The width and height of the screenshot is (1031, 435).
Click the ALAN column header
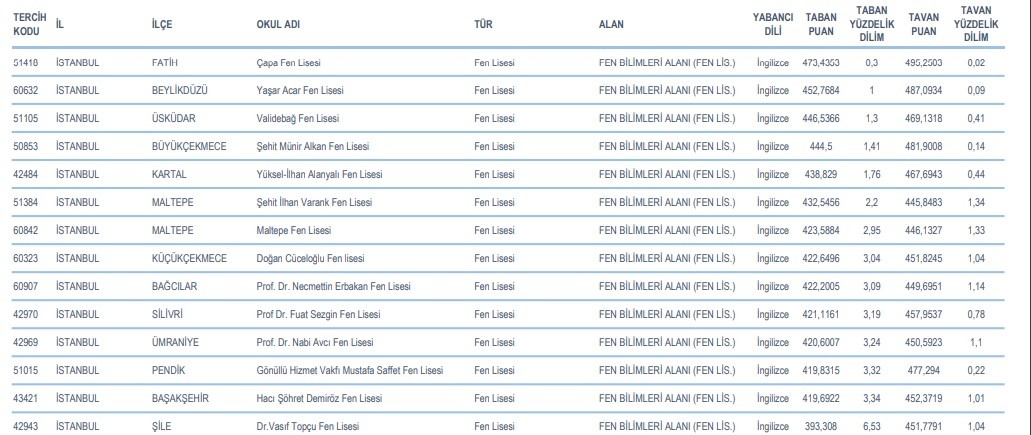coord(612,25)
